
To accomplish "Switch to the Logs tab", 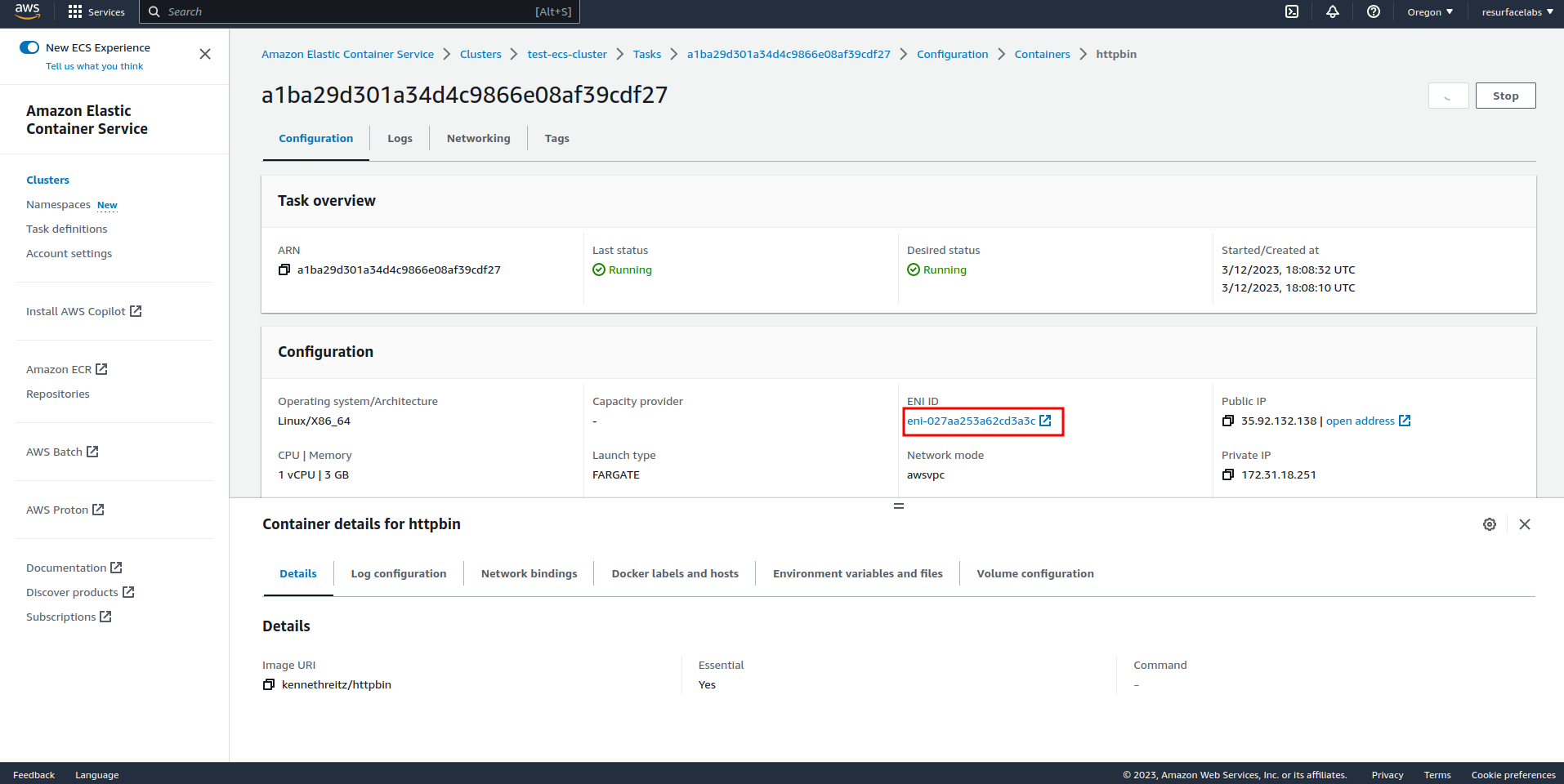I will pyautogui.click(x=400, y=139).
